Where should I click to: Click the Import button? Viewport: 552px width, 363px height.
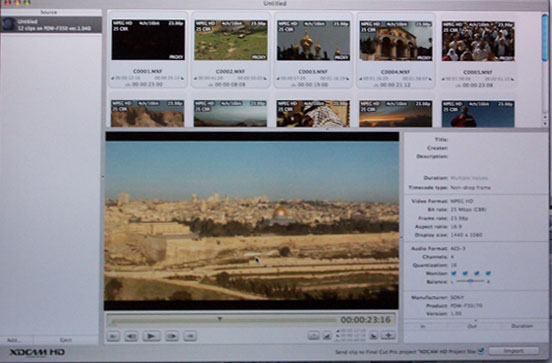(x=513, y=351)
